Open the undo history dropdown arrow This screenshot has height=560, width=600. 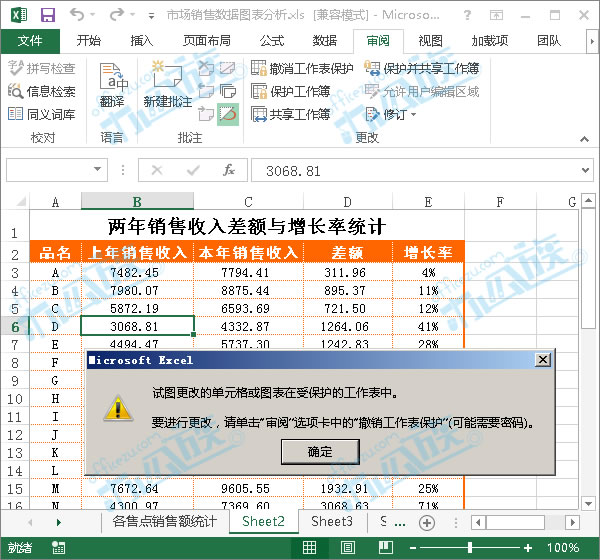click(93, 15)
